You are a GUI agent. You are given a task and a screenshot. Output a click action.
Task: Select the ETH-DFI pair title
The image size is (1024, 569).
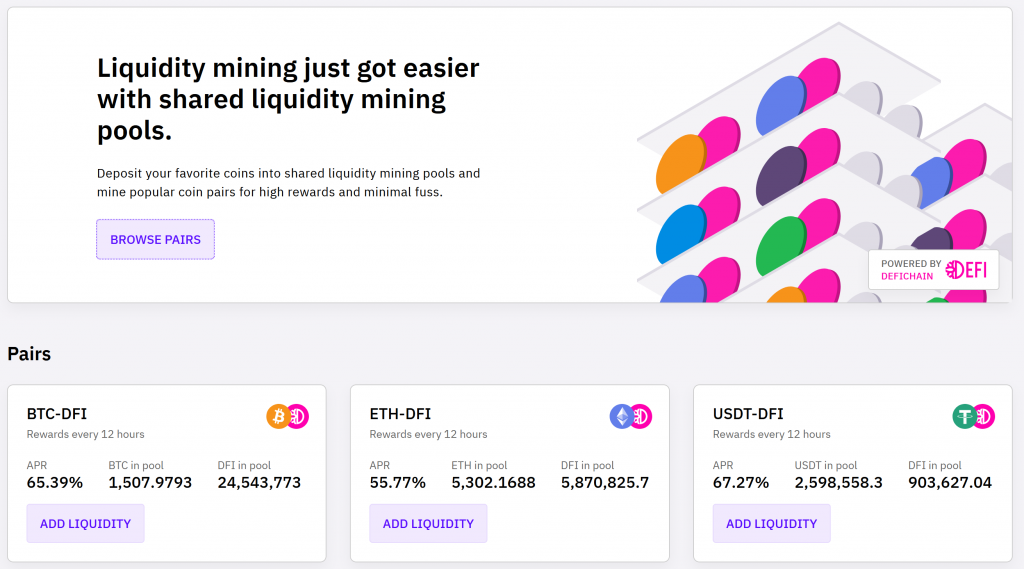click(400, 414)
